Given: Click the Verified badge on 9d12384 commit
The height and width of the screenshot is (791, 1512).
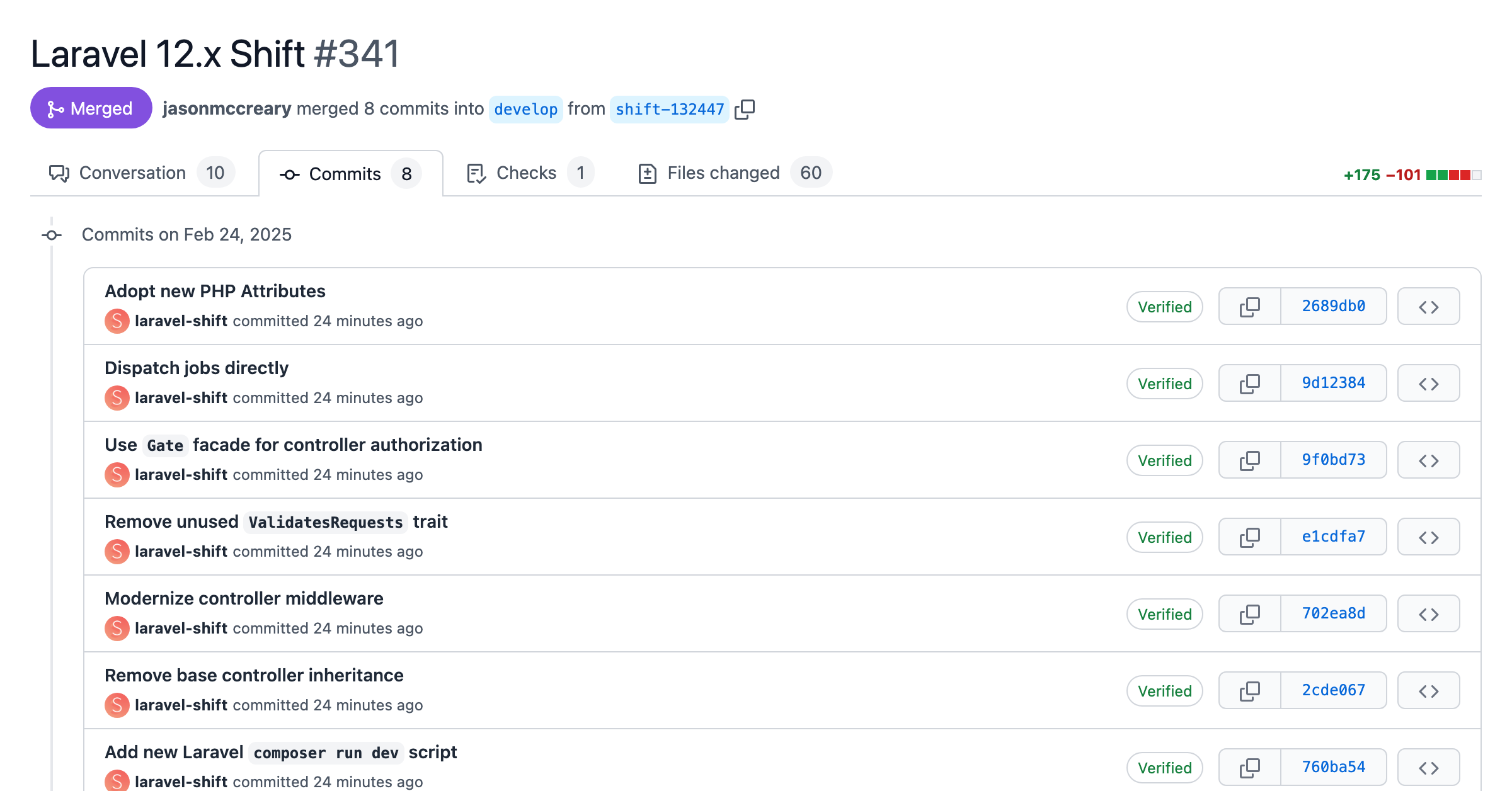Looking at the screenshot, I should (x=1164, y=382).
